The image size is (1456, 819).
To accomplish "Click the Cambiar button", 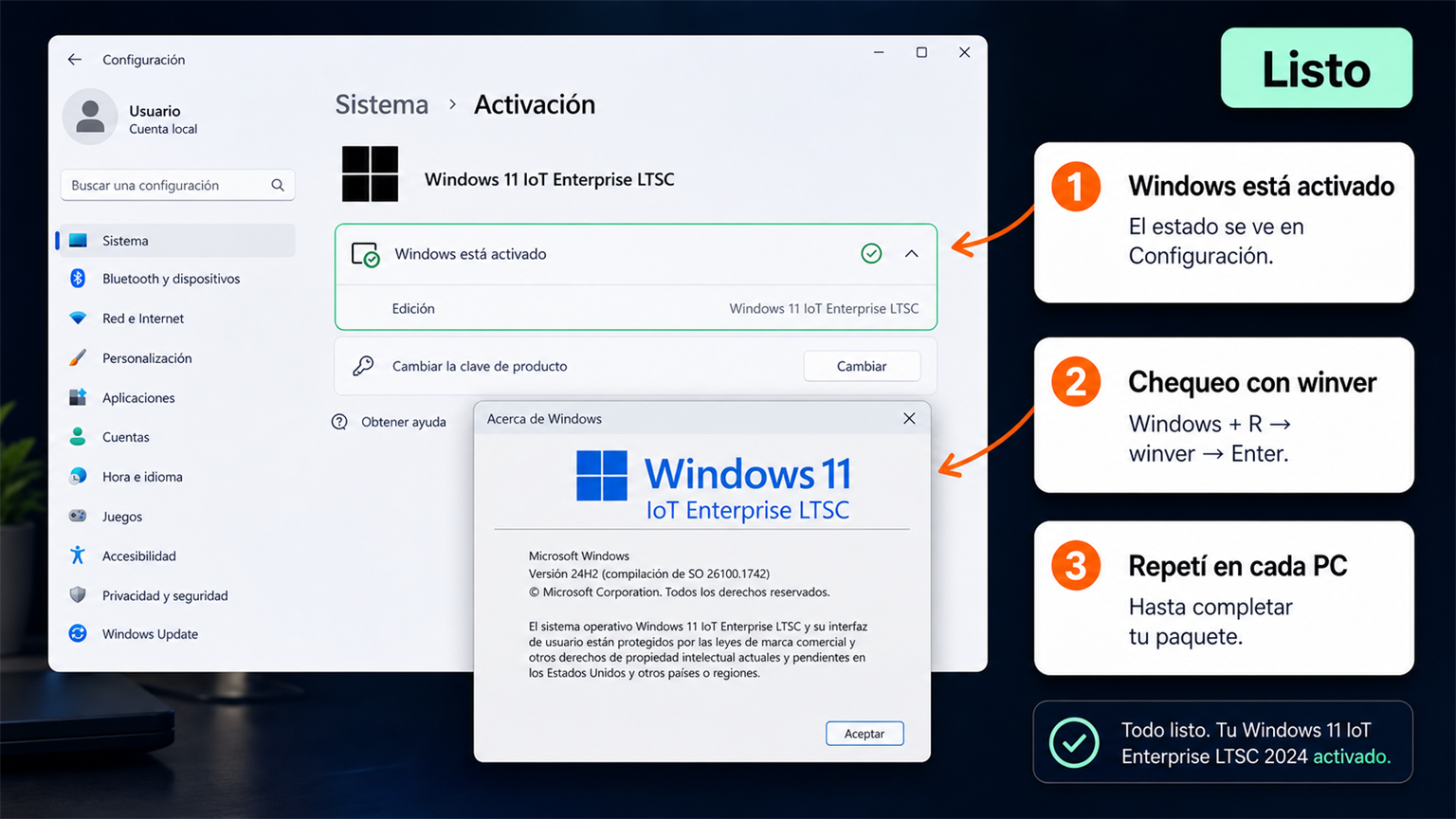I will tap(862, 366).
